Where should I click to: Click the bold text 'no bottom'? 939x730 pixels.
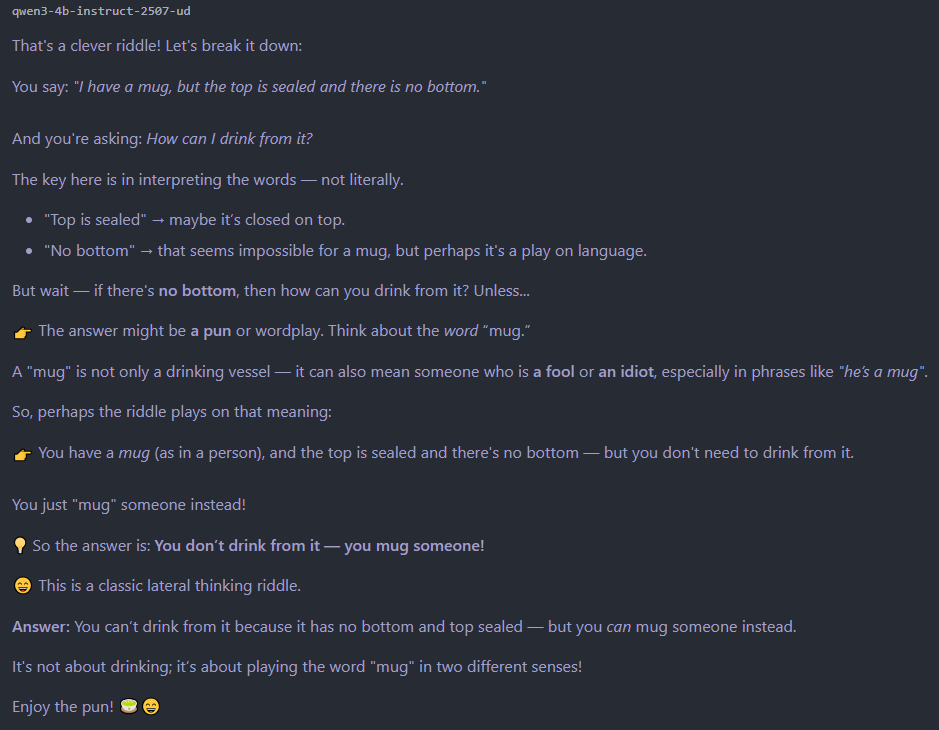click(197, 291)
